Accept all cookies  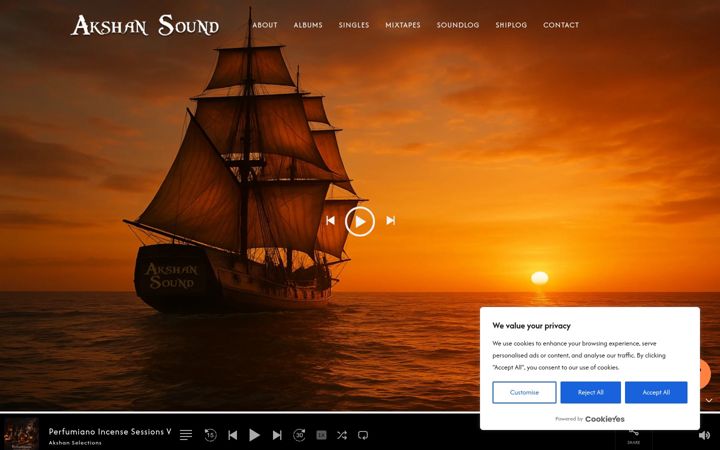click(x=656, y=393)
